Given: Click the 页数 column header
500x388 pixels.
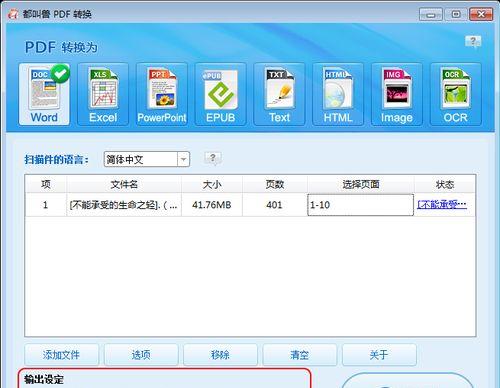Looking at the screenshot, I should point(275,184).
